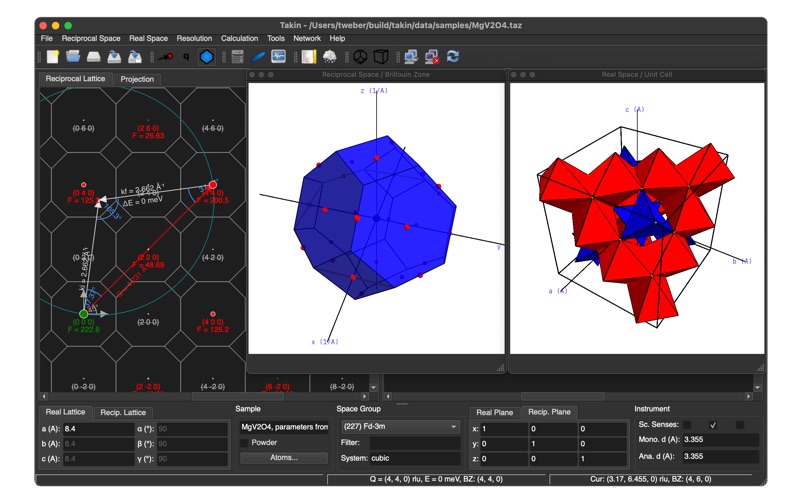This screenshot has width=800, height=500.
Task: Open the File menu
Action: tap(46, 38)
